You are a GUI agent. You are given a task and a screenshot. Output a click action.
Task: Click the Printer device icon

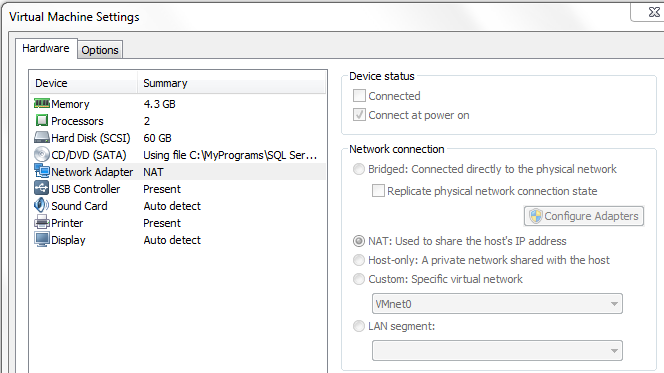pos(42,222)
